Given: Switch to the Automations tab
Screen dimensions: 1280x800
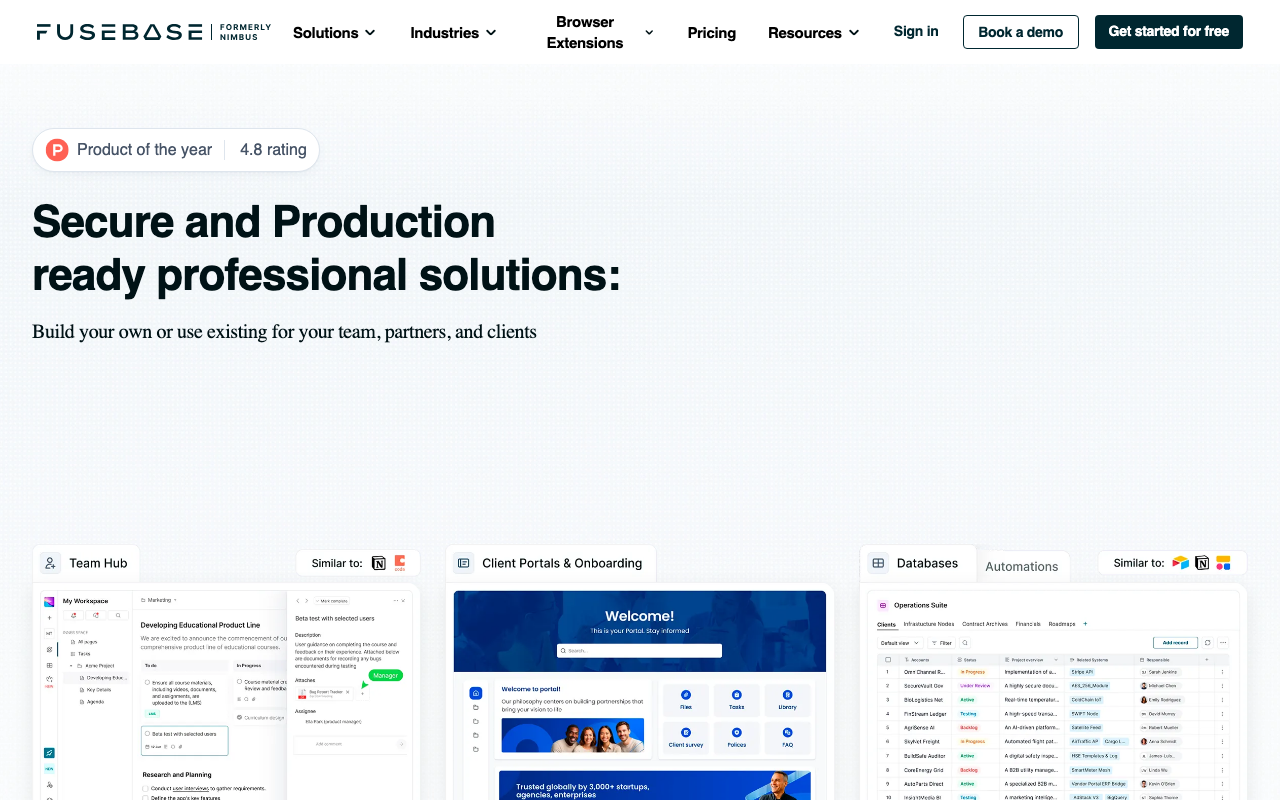Looking at the screenshot, I should [x=1021, y=566].
